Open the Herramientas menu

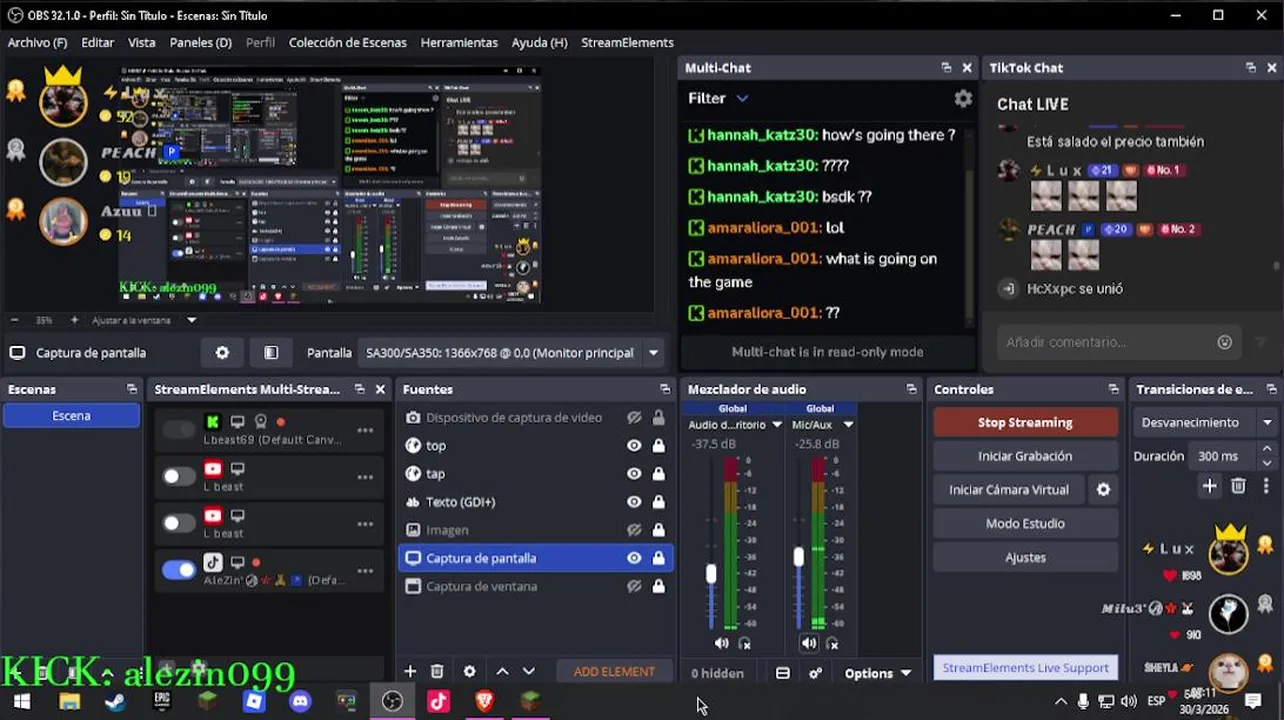coord(459,43)
